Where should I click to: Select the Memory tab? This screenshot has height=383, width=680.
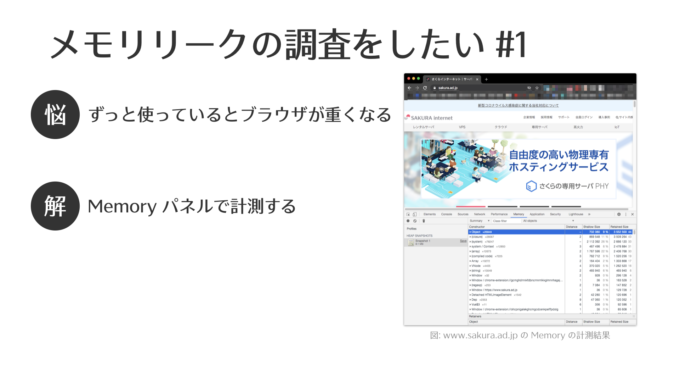(518, 214)
